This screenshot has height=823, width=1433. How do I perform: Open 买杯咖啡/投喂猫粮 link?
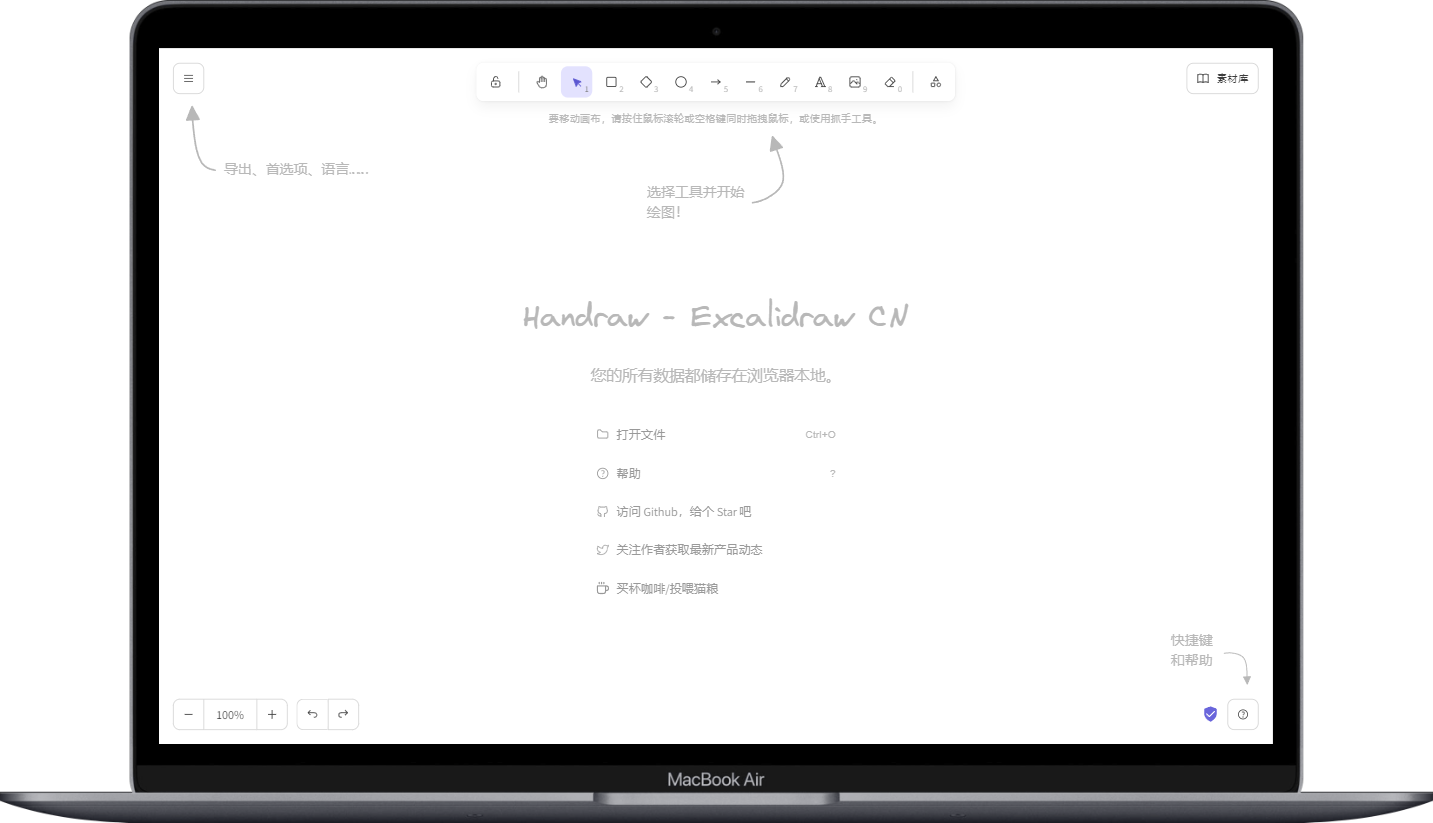[716, 588]
